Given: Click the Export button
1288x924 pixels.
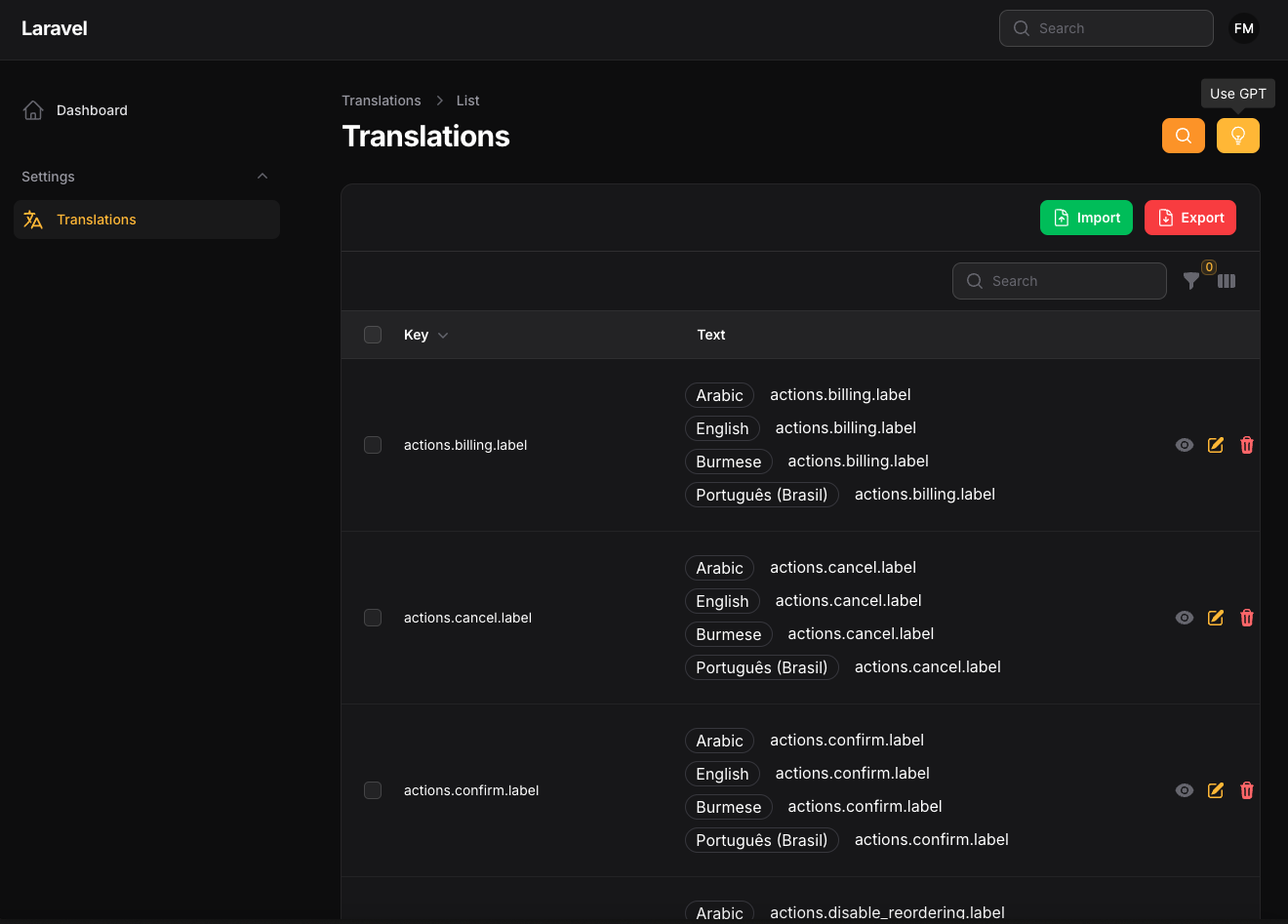Looking at the screenshot, I should click(1190, 218).
